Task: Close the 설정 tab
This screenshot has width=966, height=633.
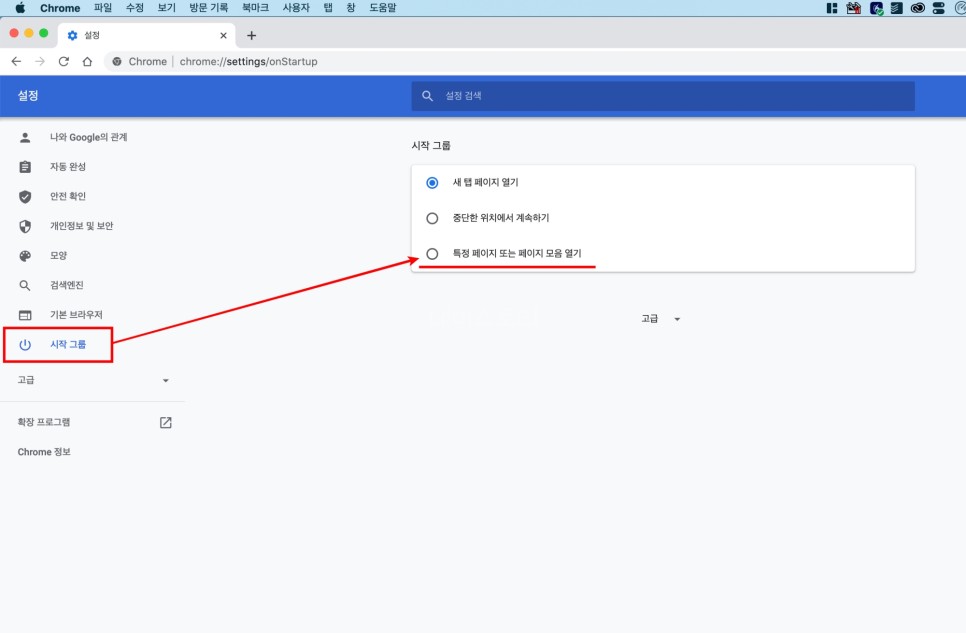Action: click(223, 35)
